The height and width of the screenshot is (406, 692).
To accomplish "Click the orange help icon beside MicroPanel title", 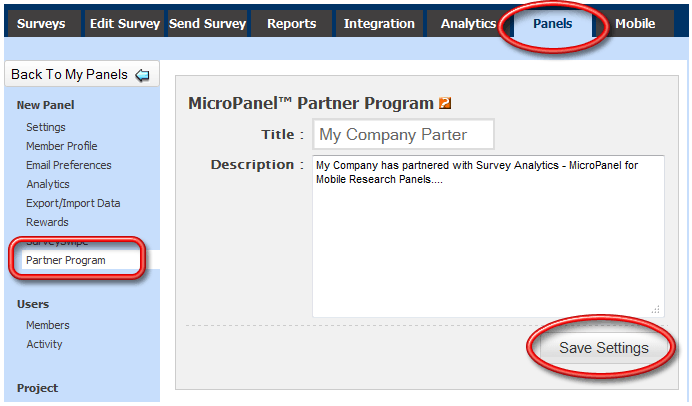I will 445,103.
